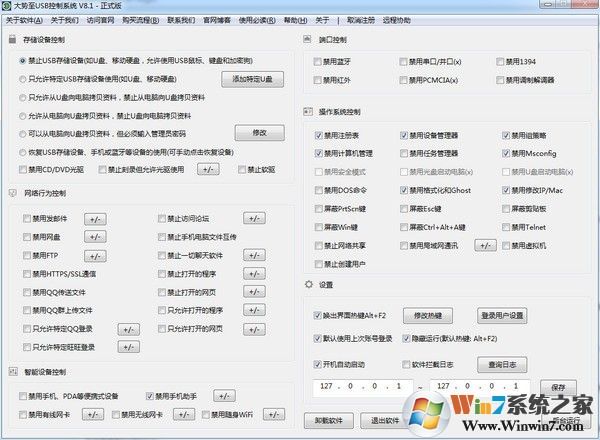Uncheck the 禁用组策略 checkbox
Viewport: 600px width, 440px height.
(x=506, y=135)
